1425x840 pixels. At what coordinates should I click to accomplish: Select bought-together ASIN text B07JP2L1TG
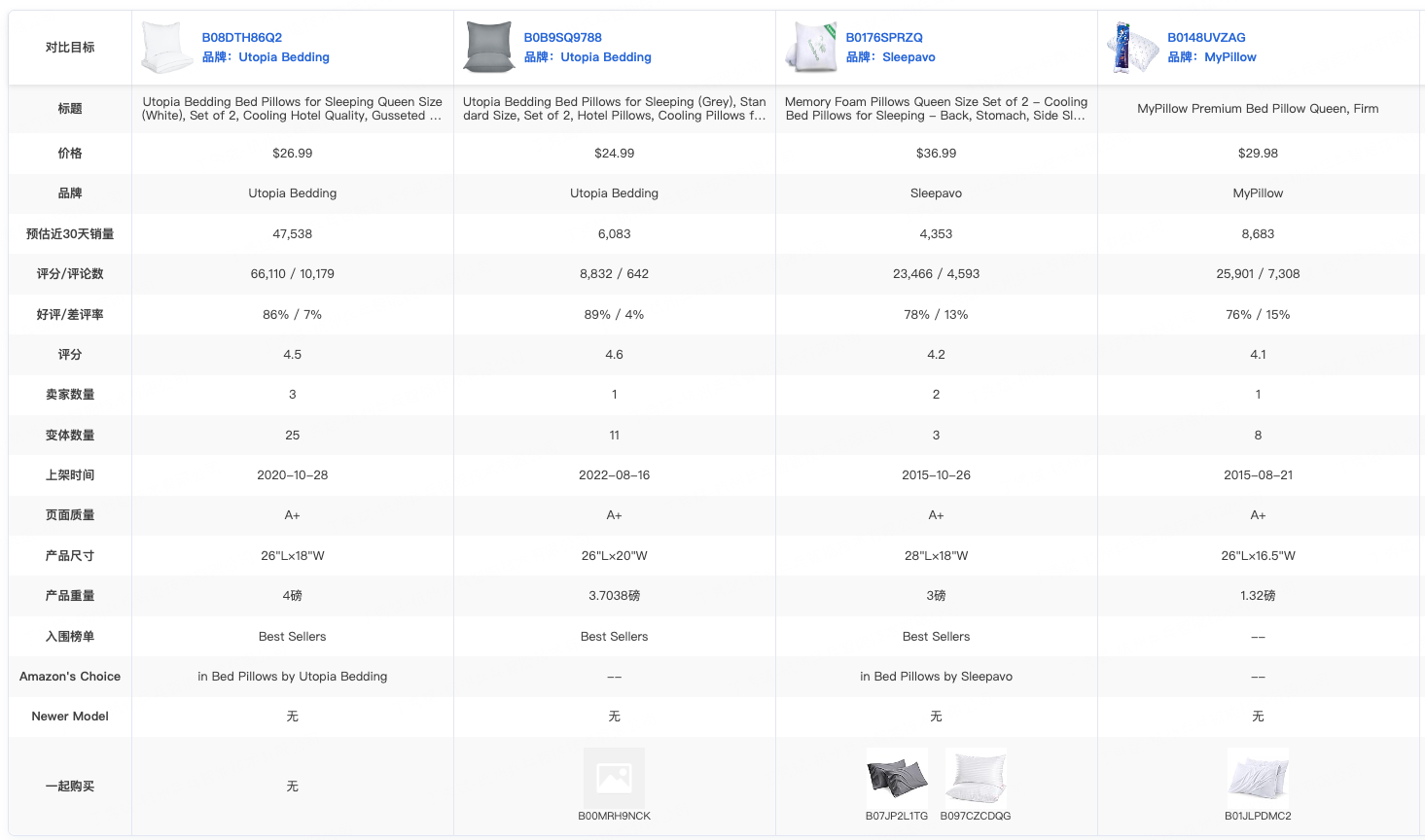[897, 816]
